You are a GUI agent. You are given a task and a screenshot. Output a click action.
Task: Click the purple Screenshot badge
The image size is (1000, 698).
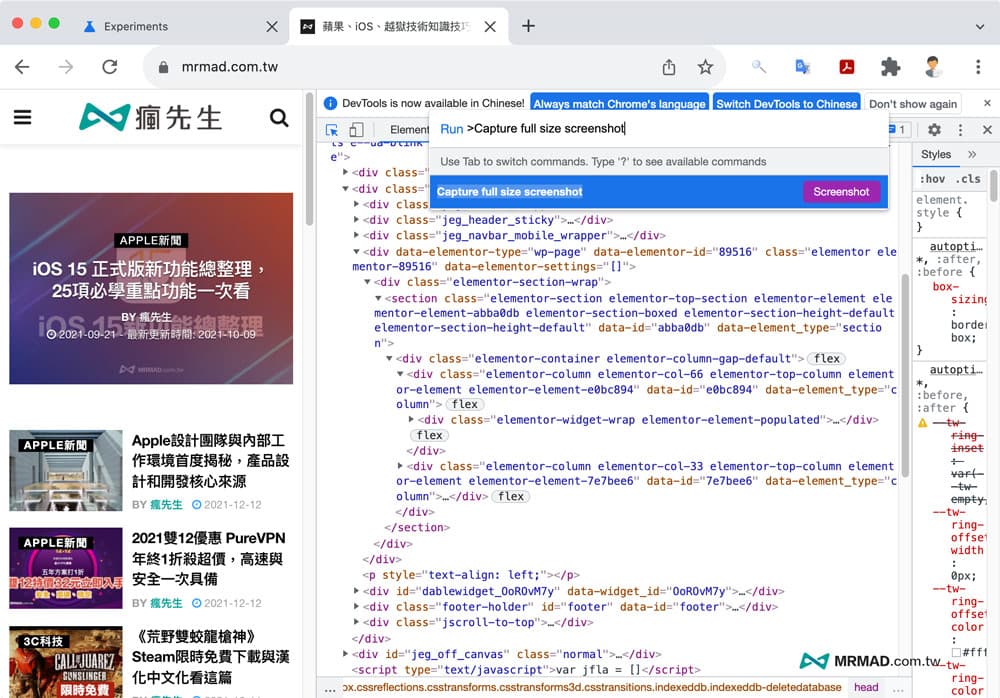[841, 192]
